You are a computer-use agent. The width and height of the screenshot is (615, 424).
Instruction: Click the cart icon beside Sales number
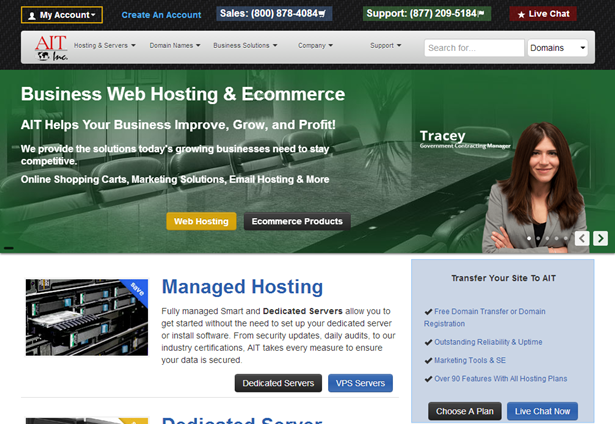[x=322, y=14]
